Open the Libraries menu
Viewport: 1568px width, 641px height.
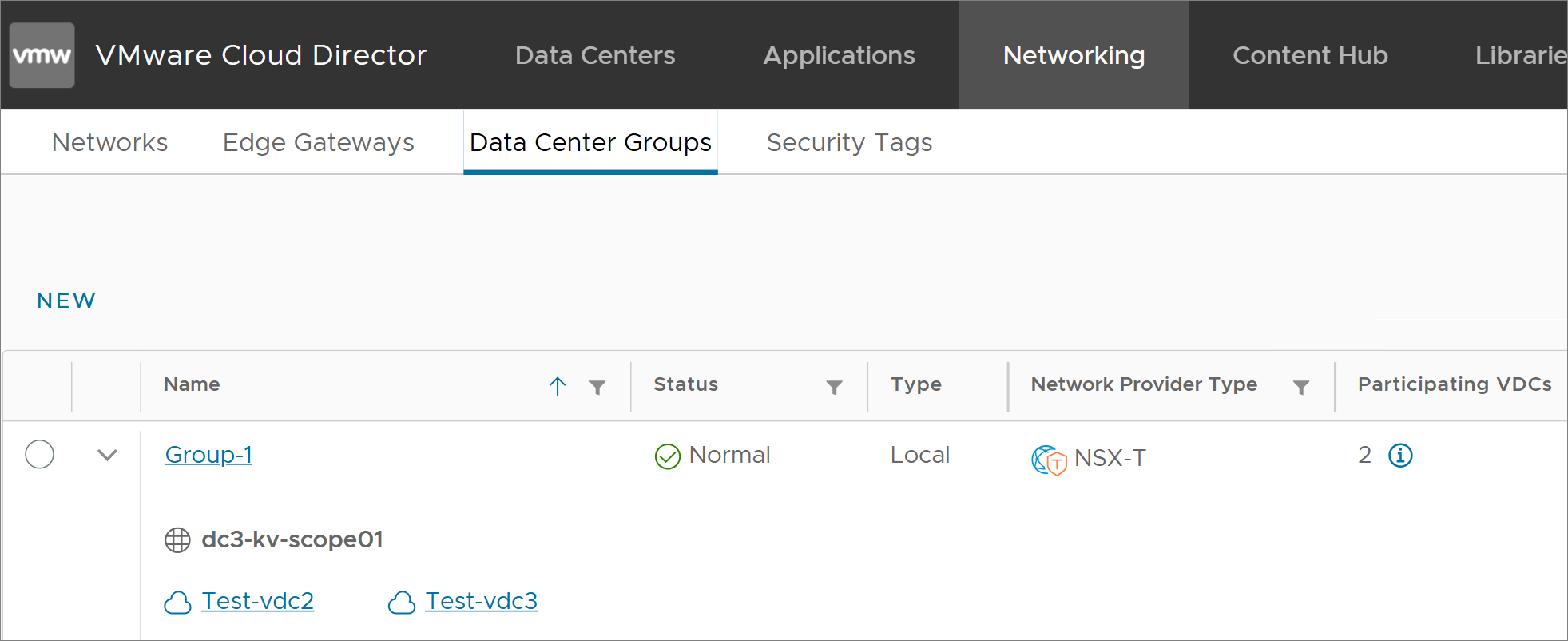(1521, 55)
